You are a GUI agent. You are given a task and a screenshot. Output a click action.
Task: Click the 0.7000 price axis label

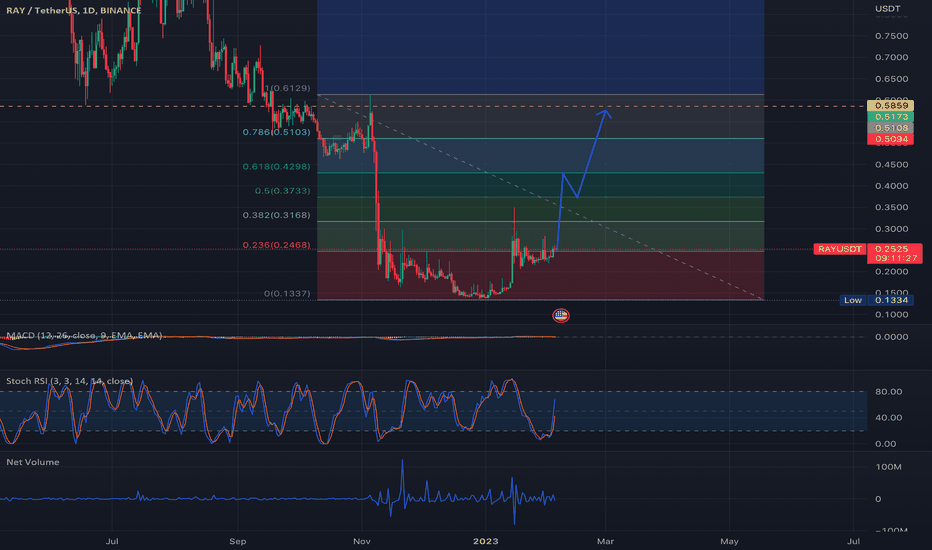tap(892, 57)
